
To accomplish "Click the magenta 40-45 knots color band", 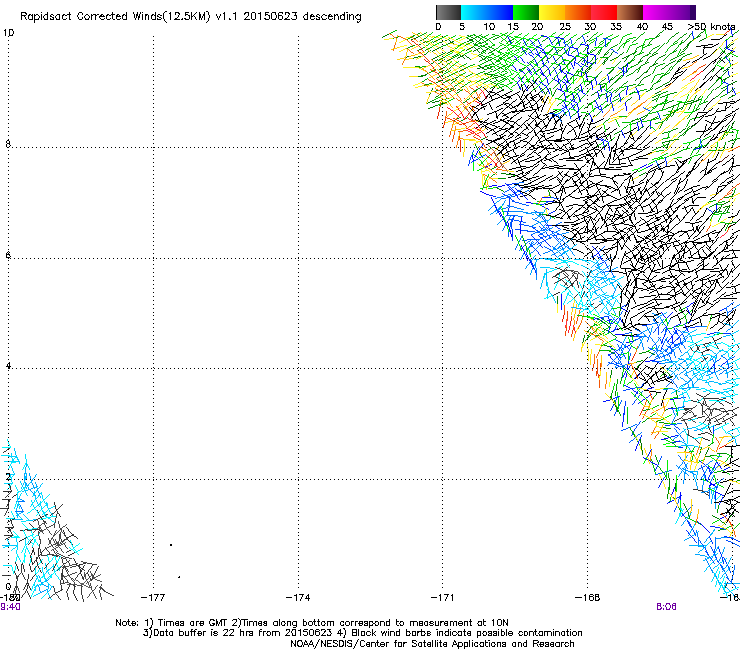I will [656, 12].
